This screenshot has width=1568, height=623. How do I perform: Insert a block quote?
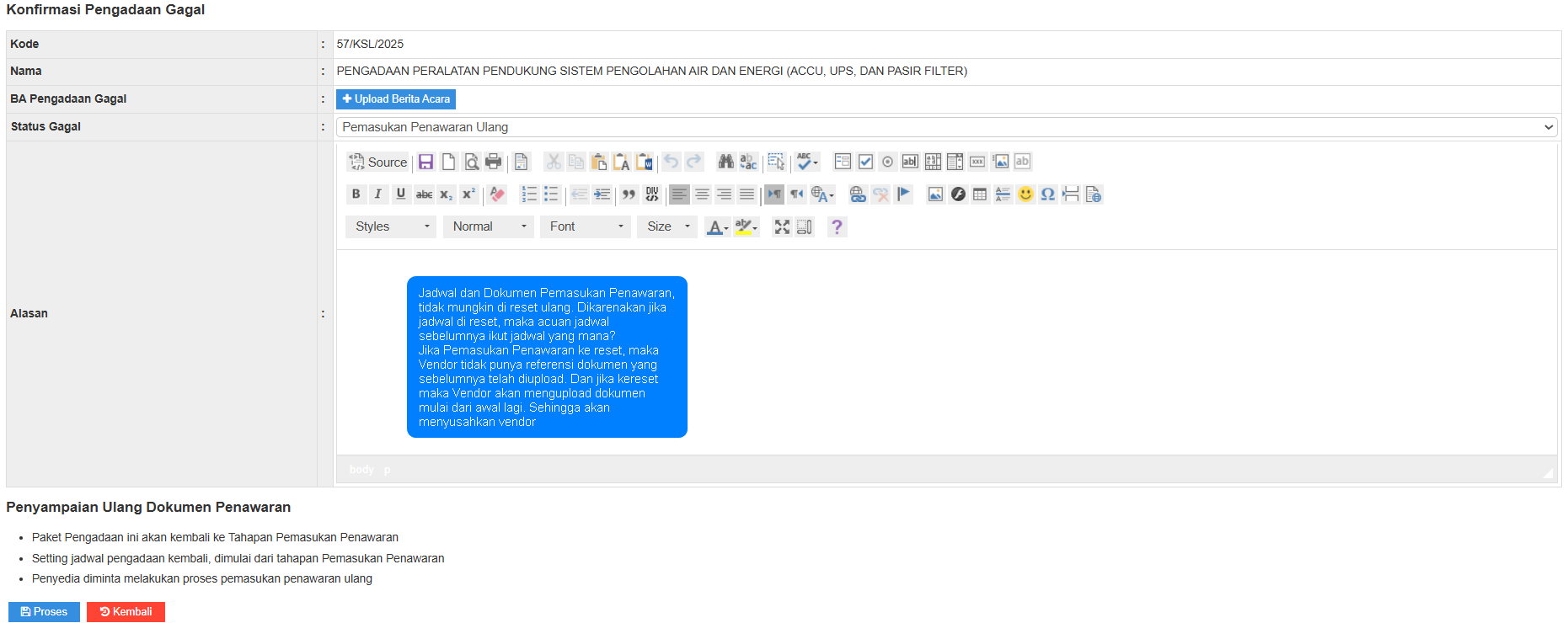point(629,194)
